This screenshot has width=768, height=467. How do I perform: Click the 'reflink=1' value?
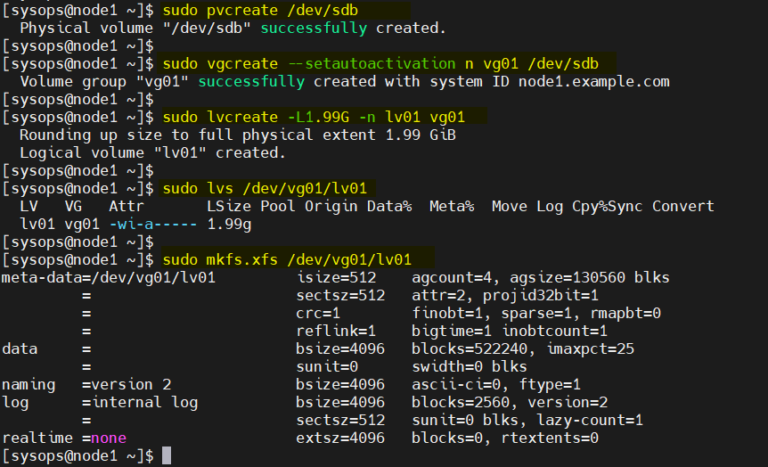click(336, 331)
